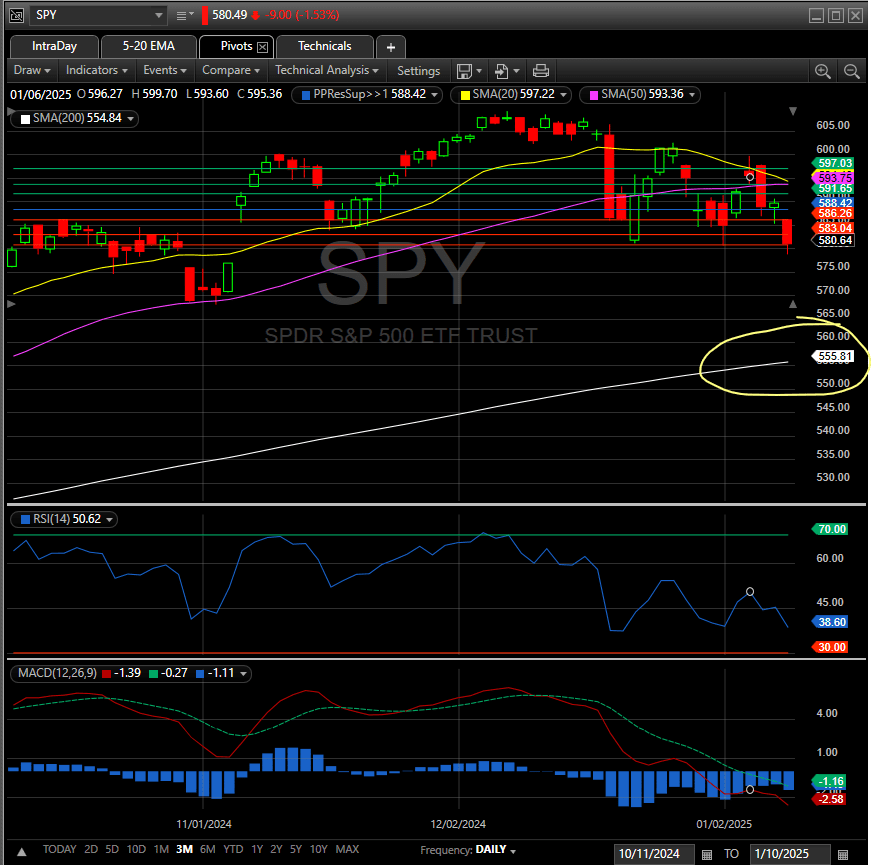This screenshot has width=872, height=865.
Task: Switch to the Technicals tab
Action: click(x=324, y=46)
